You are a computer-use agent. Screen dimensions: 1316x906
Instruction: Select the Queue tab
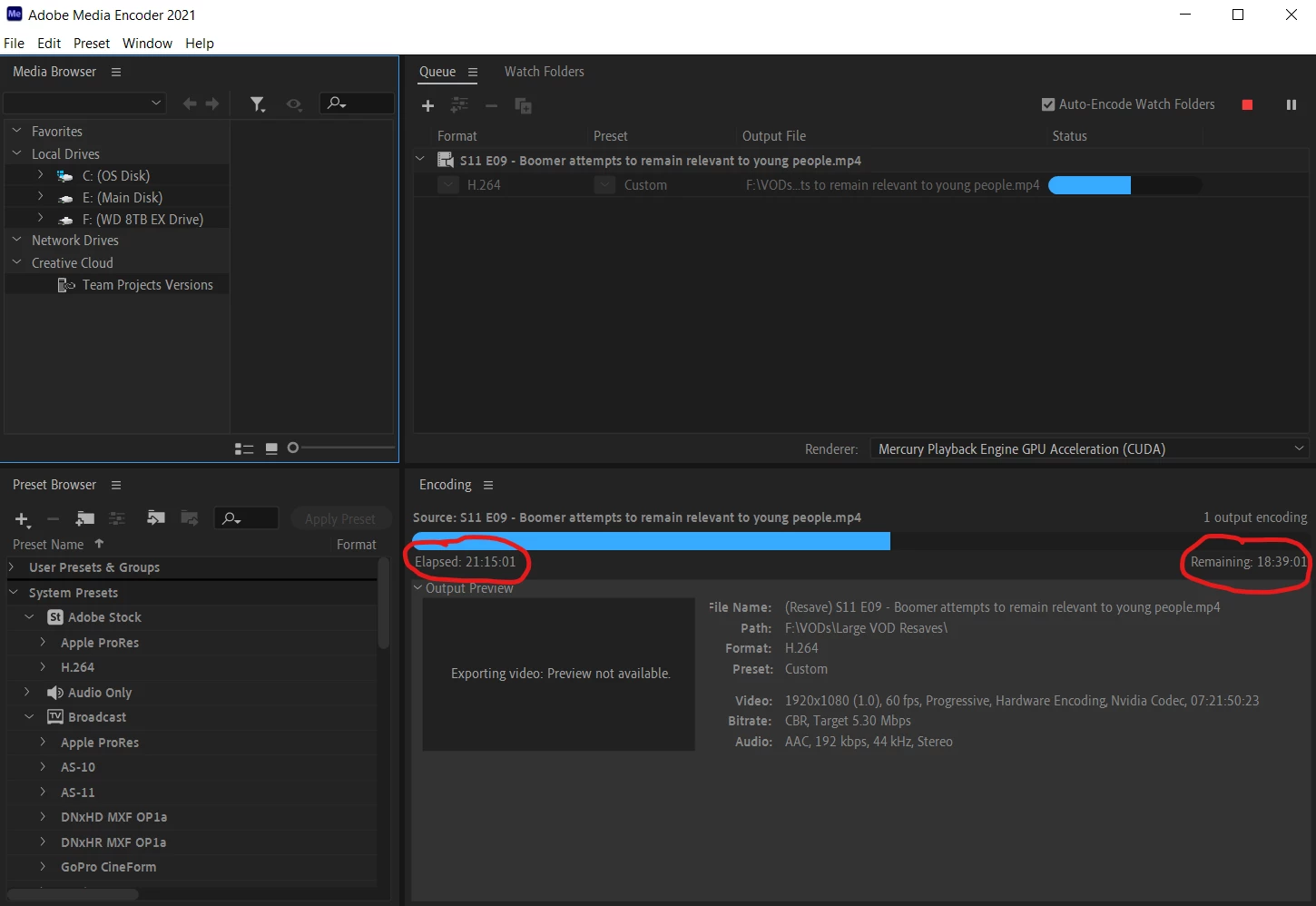pos(437,72)
